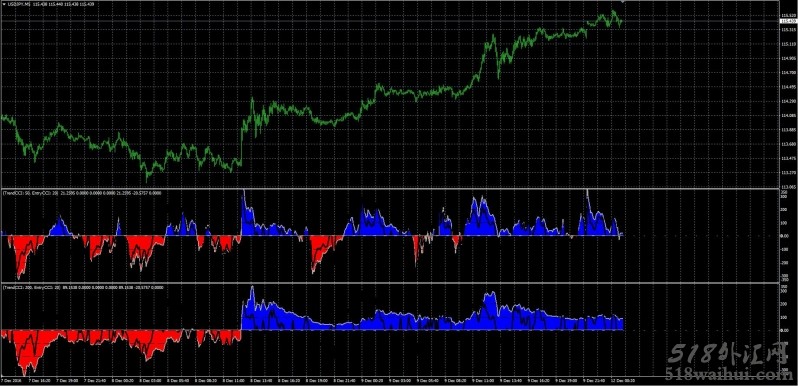Click the green price line's lowest dip
Screen dimensions: 798x386
(147, 178)
